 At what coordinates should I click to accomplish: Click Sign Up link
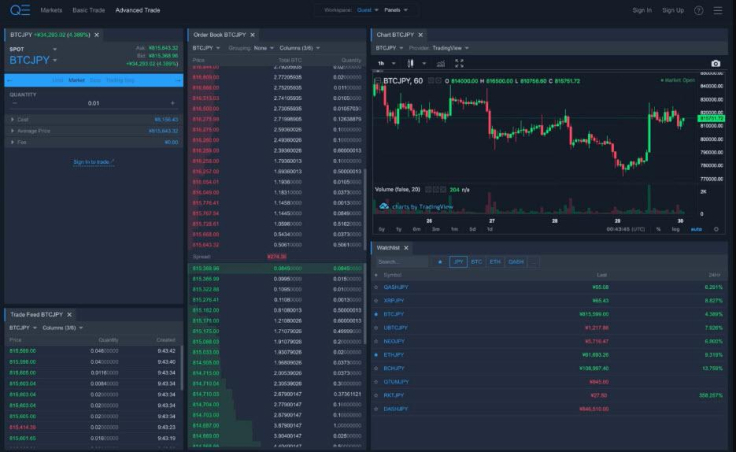pyautogui.click(x=673, y=10)
